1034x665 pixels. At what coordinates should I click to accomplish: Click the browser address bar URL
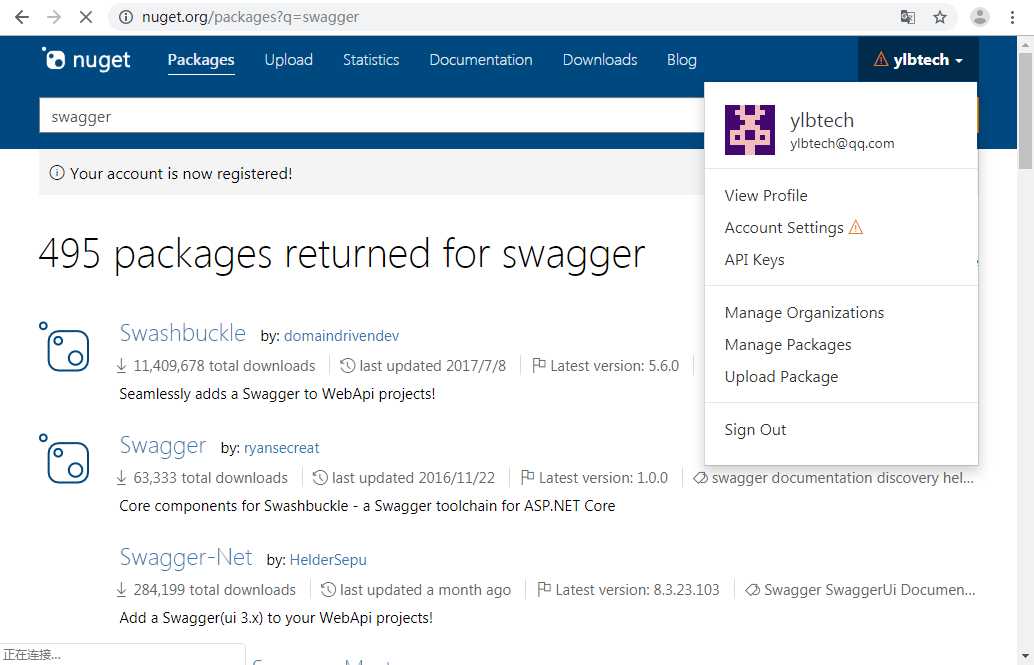[x=251, y=17]
